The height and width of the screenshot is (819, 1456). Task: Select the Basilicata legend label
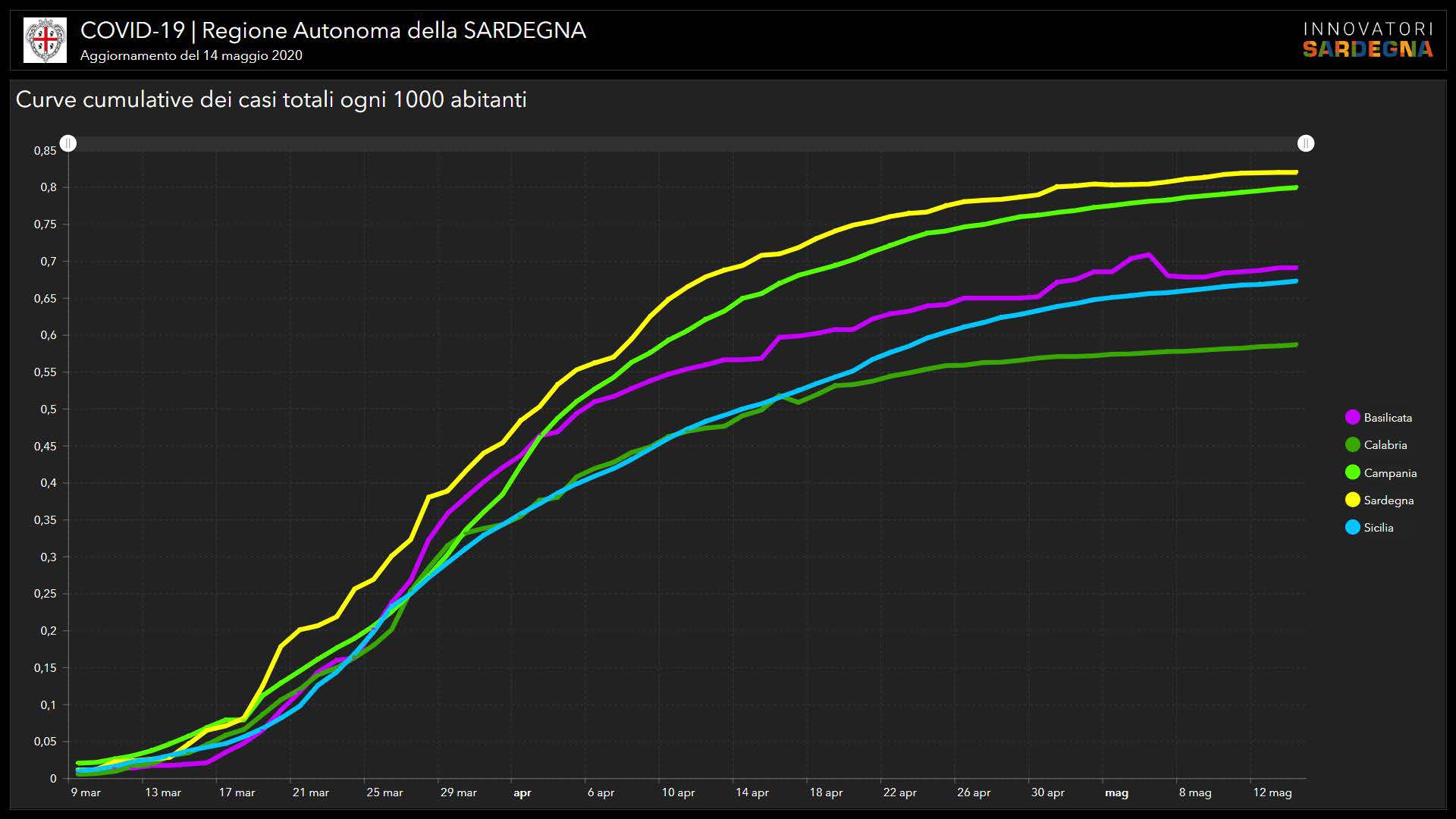coord(1388,418)
